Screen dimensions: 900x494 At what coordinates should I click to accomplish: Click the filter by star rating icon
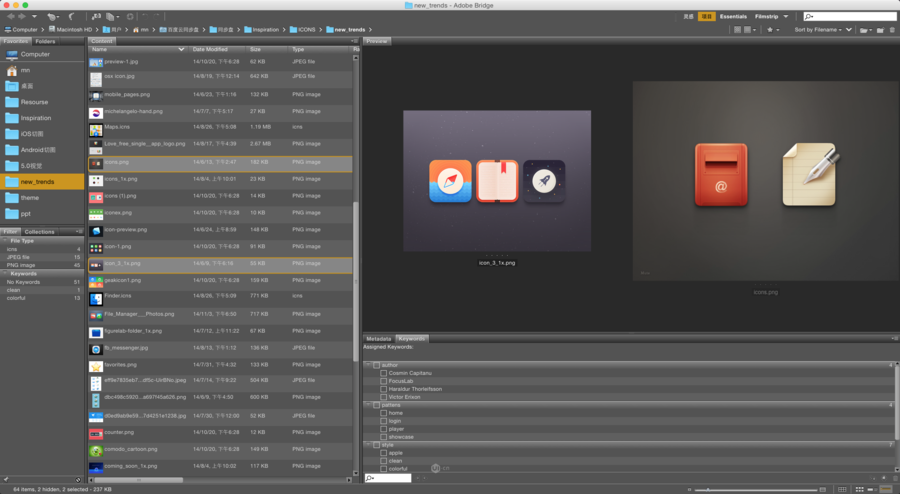coord(772,30)
